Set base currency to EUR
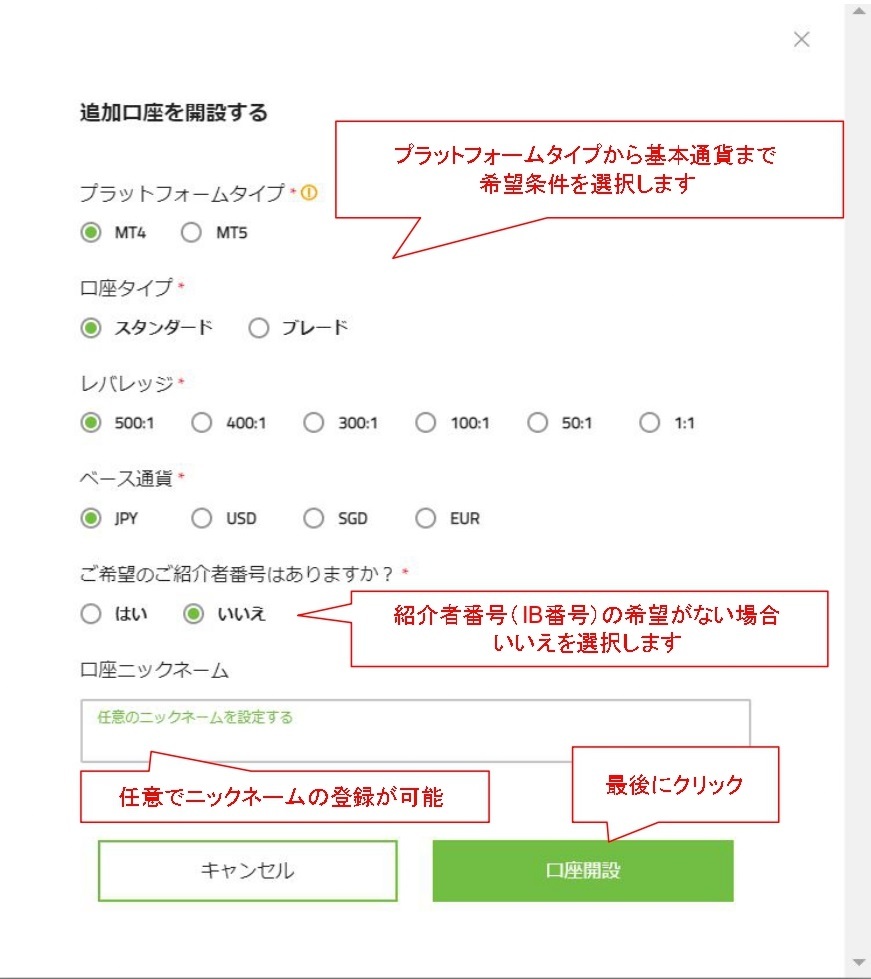This screenshot has height=979, width=871. 426,518
